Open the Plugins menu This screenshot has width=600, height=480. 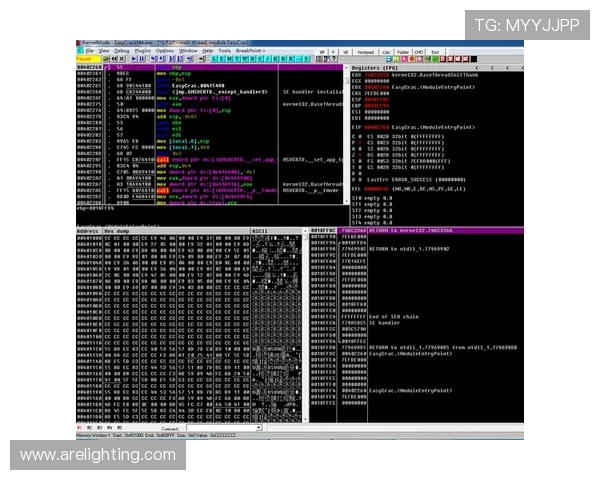pyautogui.click(x=146, y=50)
